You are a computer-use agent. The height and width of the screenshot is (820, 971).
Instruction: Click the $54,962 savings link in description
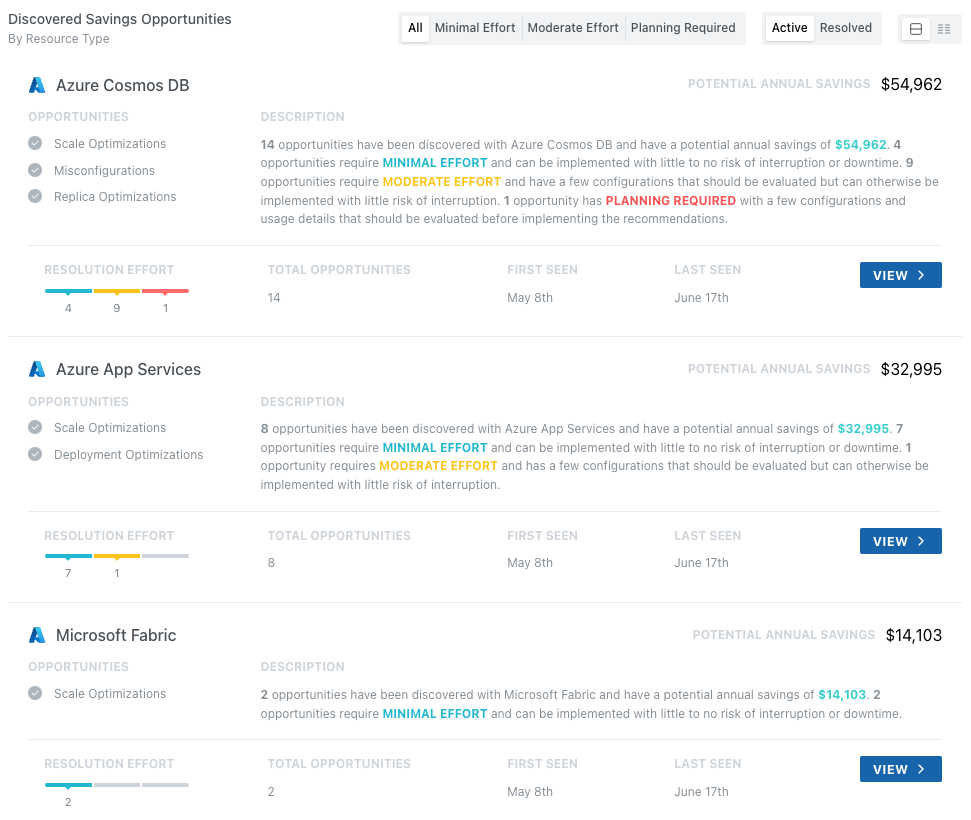pyautogui.click(x=860, y=145)
